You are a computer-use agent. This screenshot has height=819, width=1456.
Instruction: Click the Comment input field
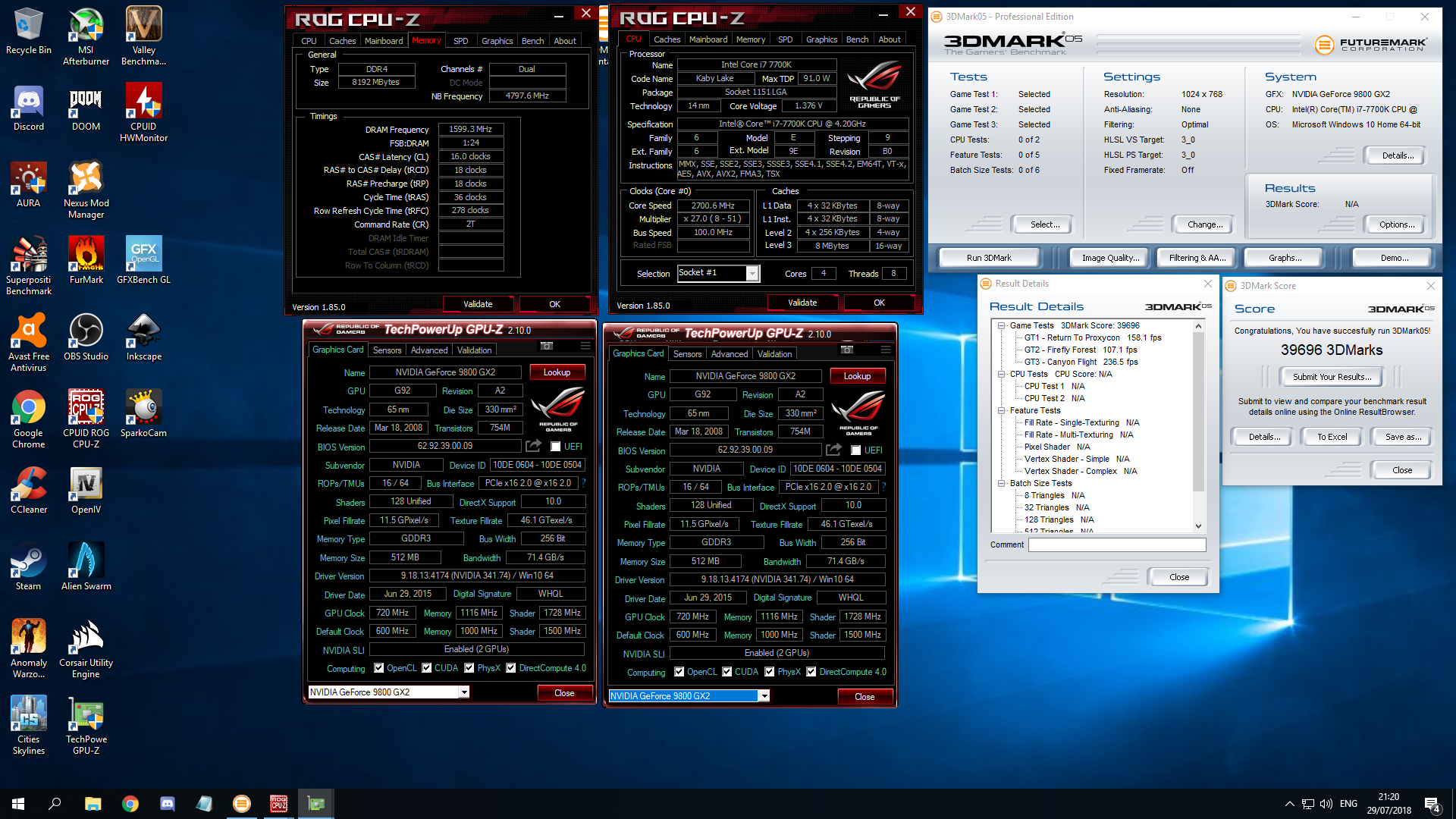(x=1116, y=544)
